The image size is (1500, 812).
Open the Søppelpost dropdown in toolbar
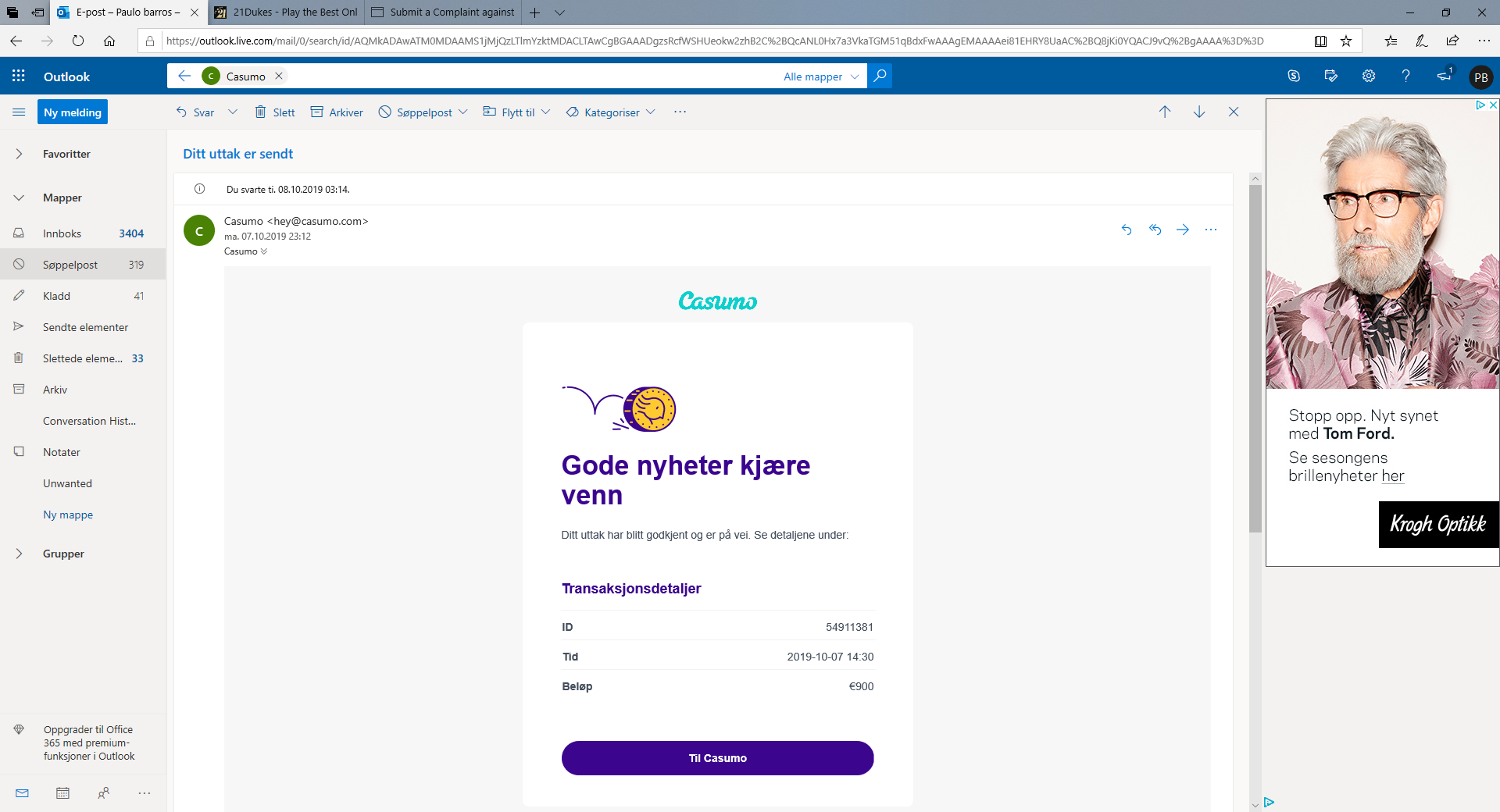(463, 112)
